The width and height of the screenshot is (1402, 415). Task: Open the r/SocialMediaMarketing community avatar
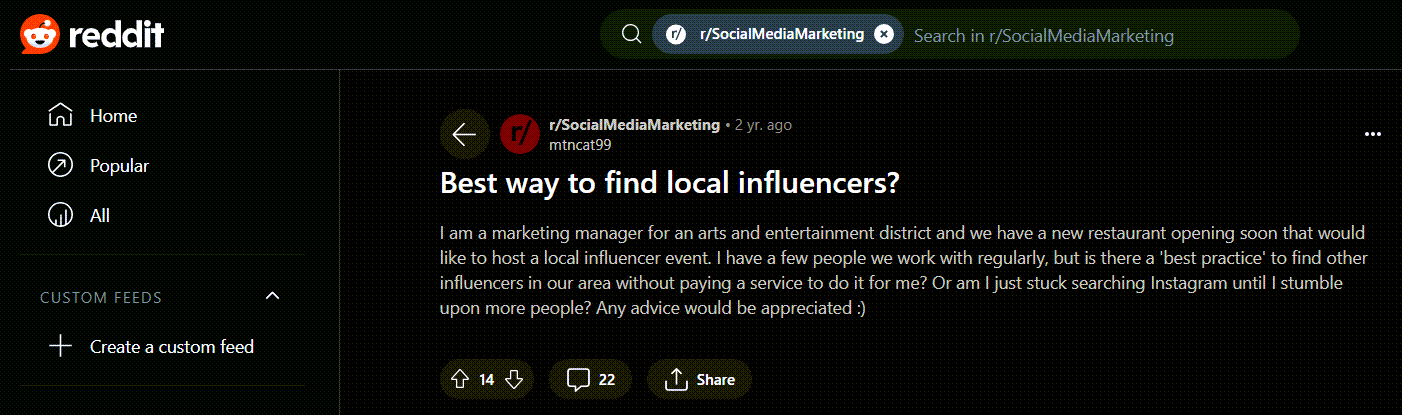coord(520,134)
